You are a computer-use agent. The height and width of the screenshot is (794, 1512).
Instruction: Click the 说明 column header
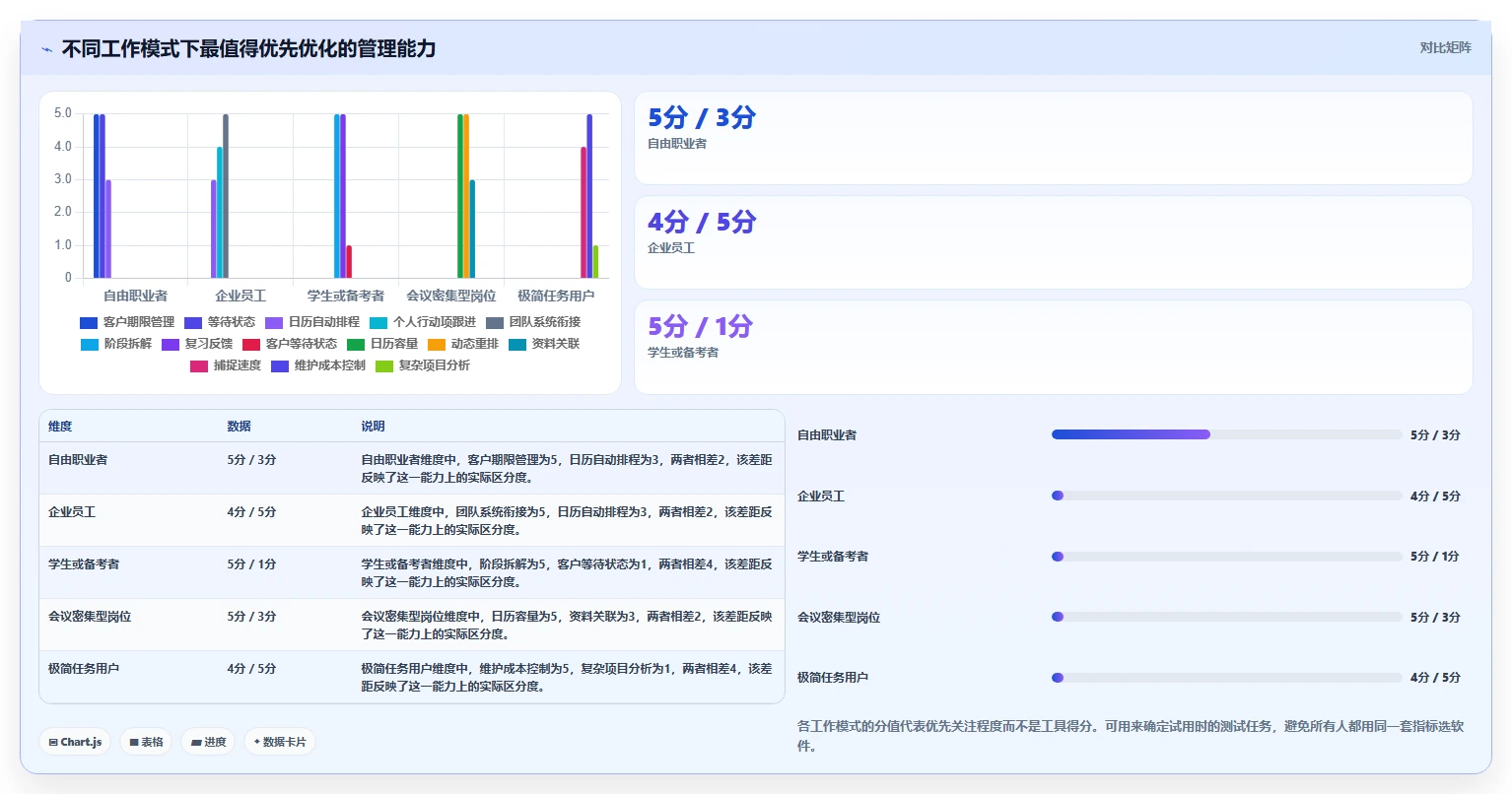click(x=373, y=427)
